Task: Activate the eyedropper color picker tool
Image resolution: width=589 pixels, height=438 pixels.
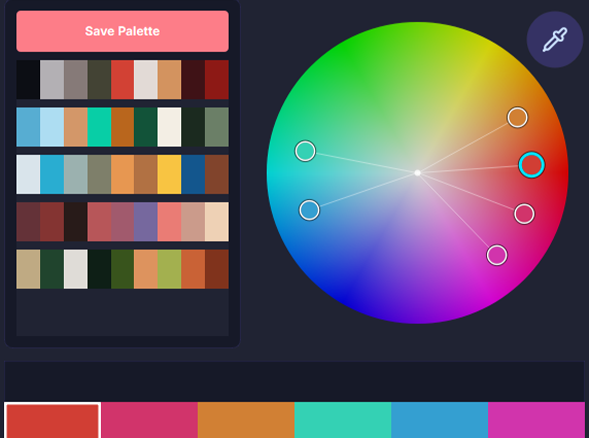Action: pos(555,39)
